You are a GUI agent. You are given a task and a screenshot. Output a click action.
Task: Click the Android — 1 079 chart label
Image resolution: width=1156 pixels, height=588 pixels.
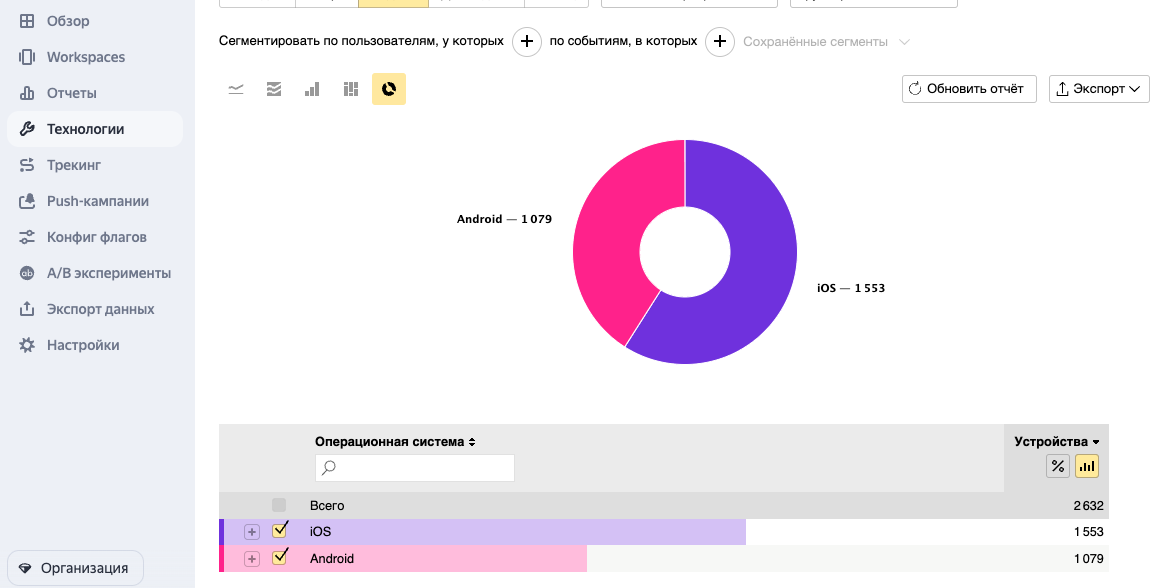(x=504, y=219)
